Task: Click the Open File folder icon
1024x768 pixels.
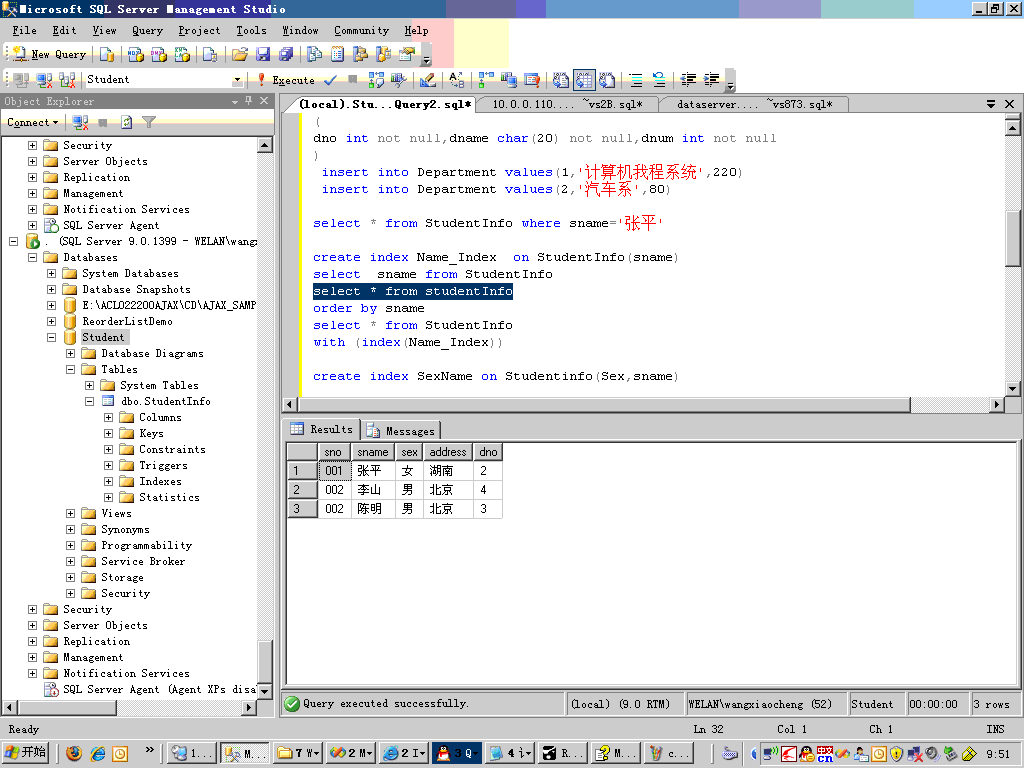Action: [240, 54]
